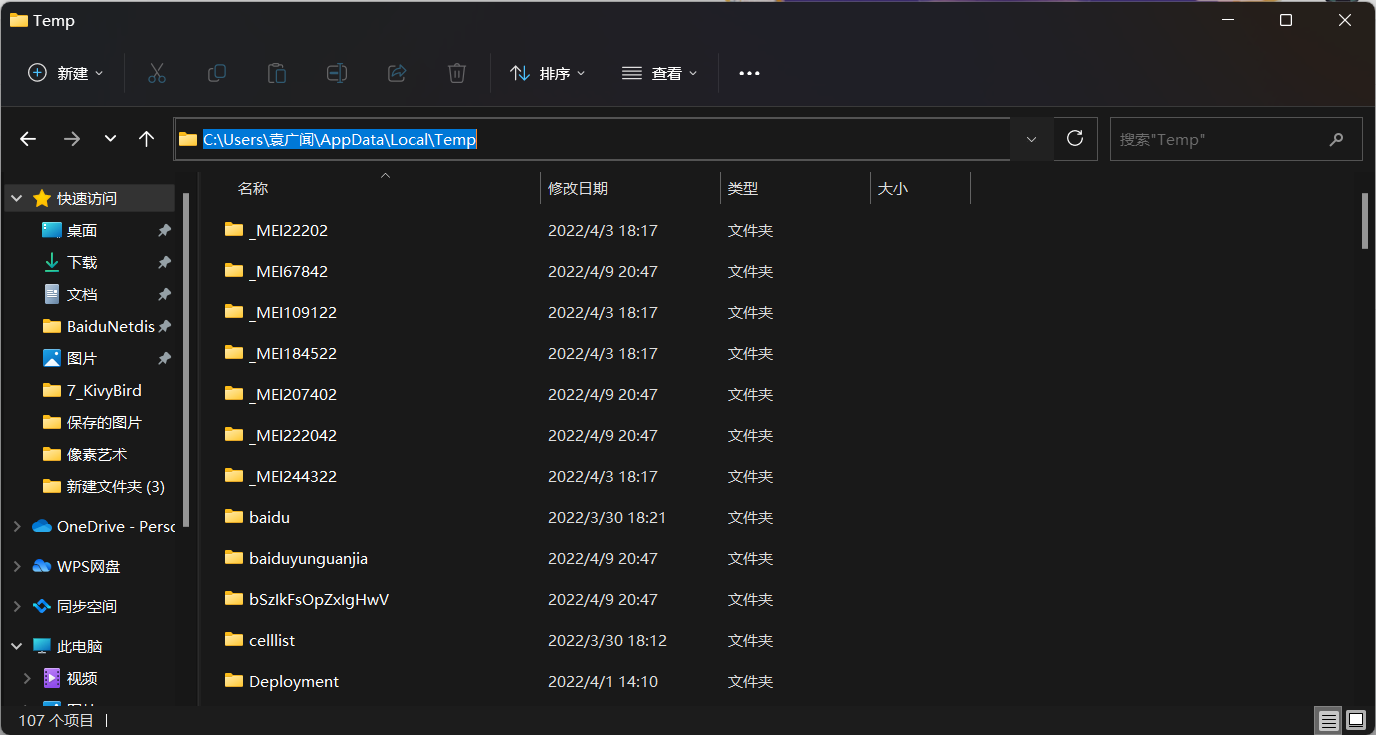This screenshot has height=735, width=1376.
Task: Expand the 视频 tree node
Action: (x=28, y=678)
